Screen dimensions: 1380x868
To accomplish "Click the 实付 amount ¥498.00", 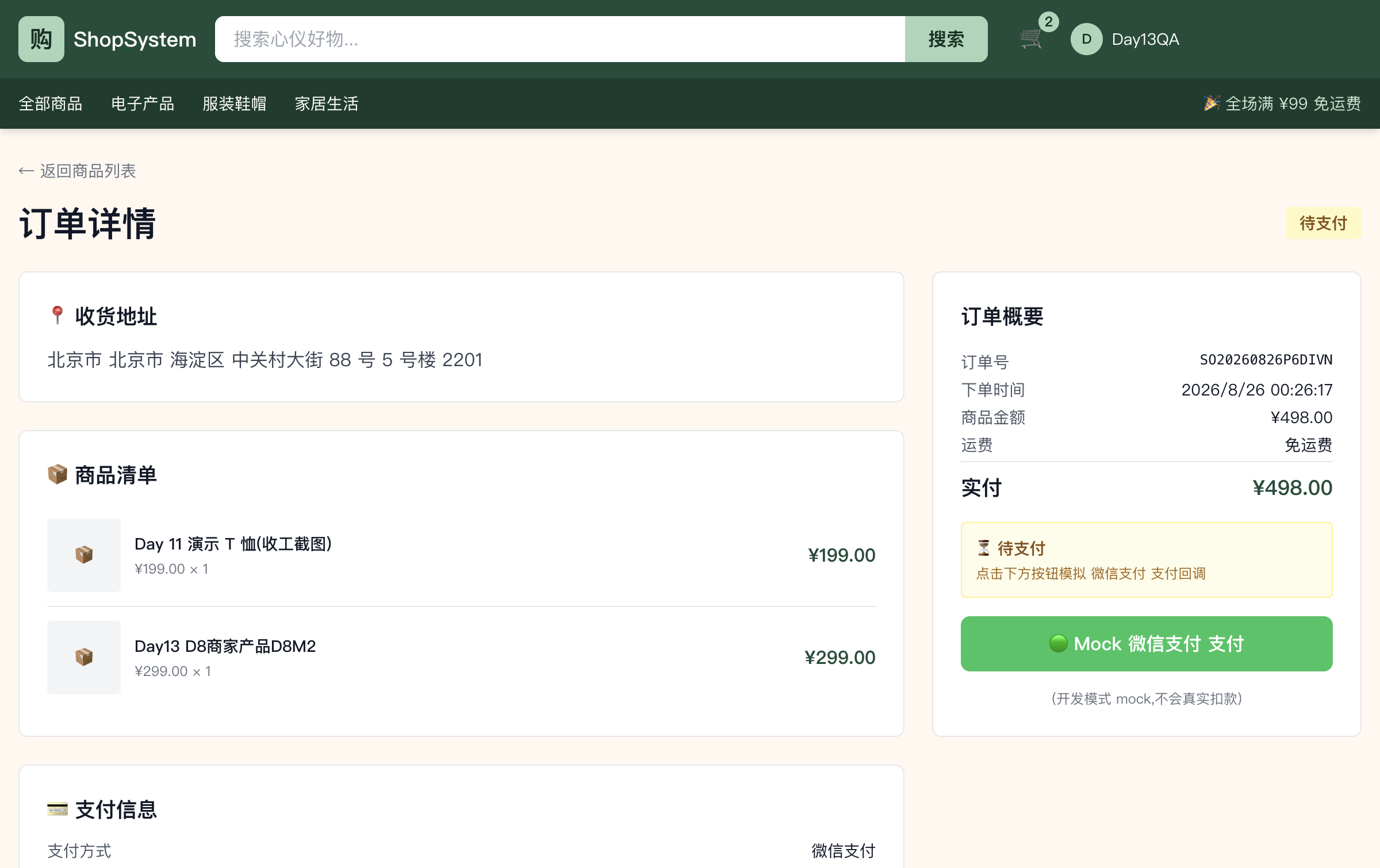I will point(1292,487).
